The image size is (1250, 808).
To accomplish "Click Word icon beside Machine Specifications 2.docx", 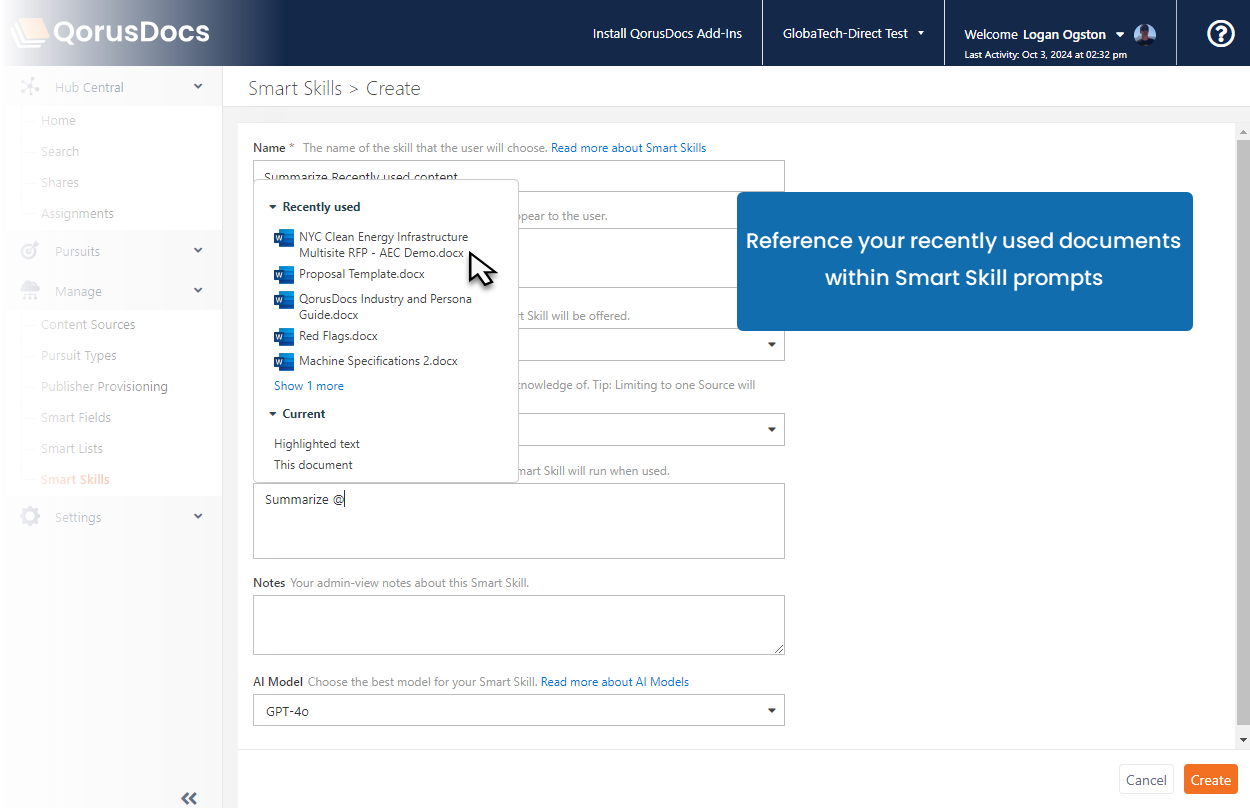I will (x=283, y=361).
